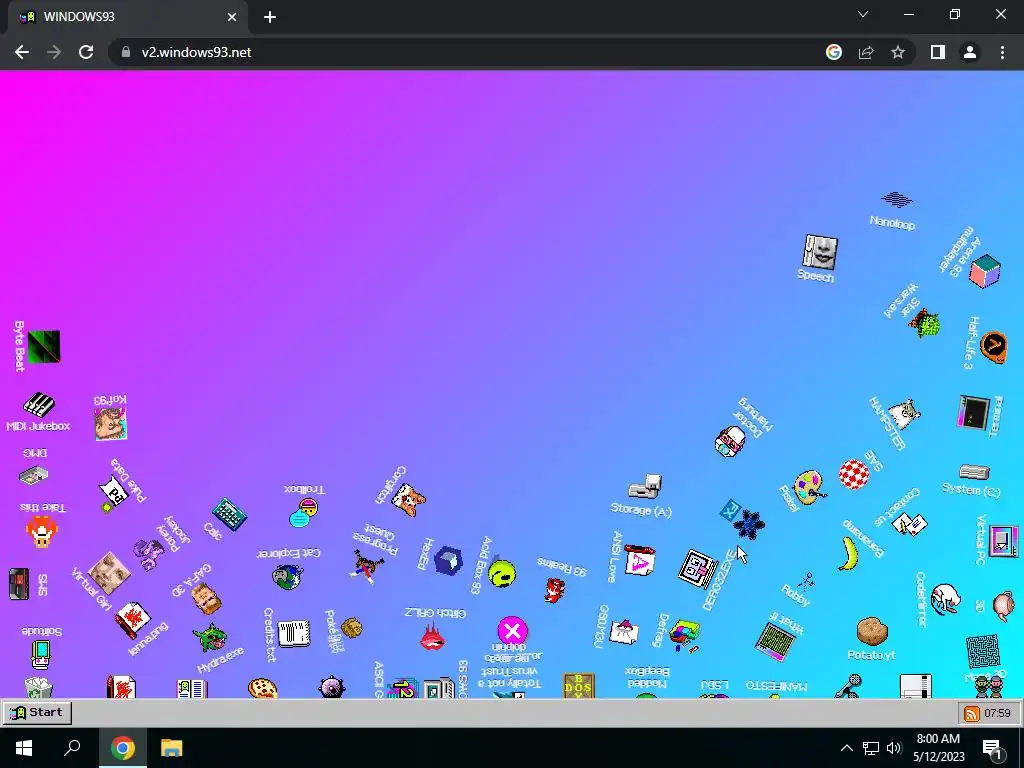Launch the Potato.yt potato icon

coord(872,631)
